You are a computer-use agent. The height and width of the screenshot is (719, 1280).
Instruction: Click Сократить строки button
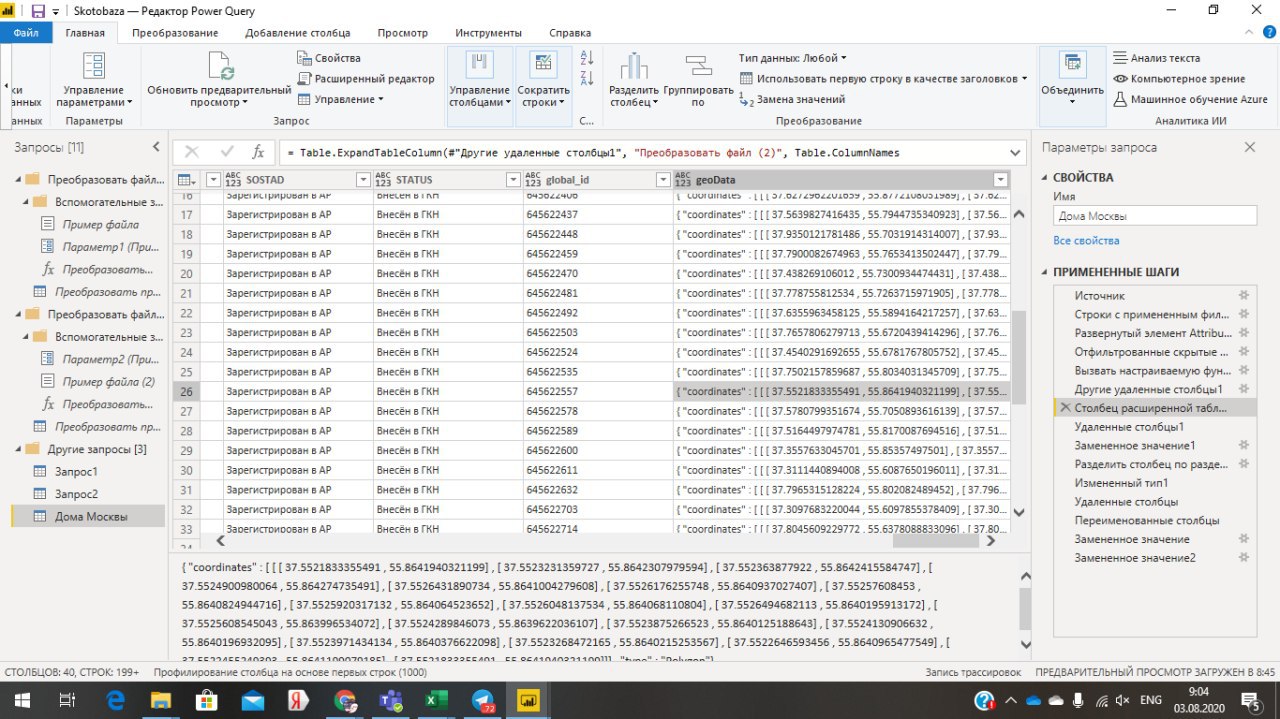click(x=543, y=81)
